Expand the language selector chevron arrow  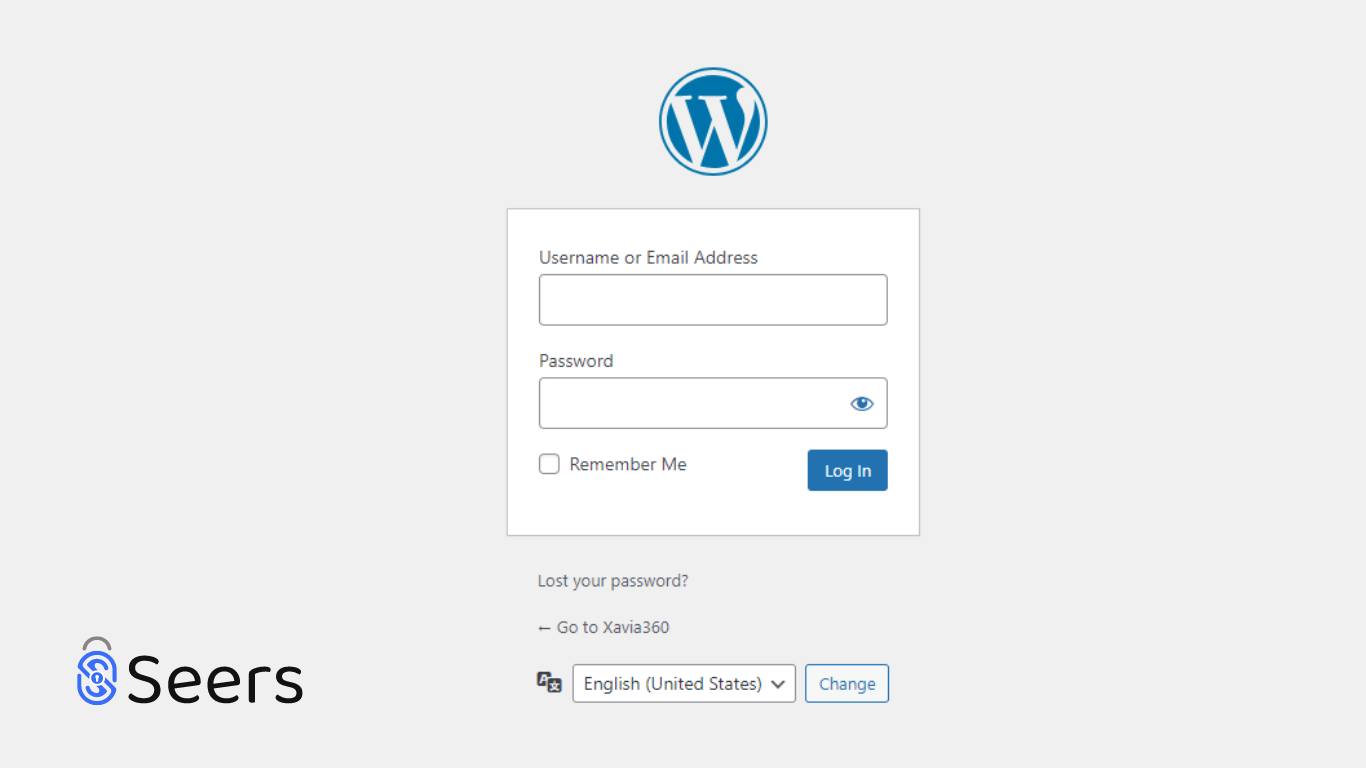click(x=778, y=684)
